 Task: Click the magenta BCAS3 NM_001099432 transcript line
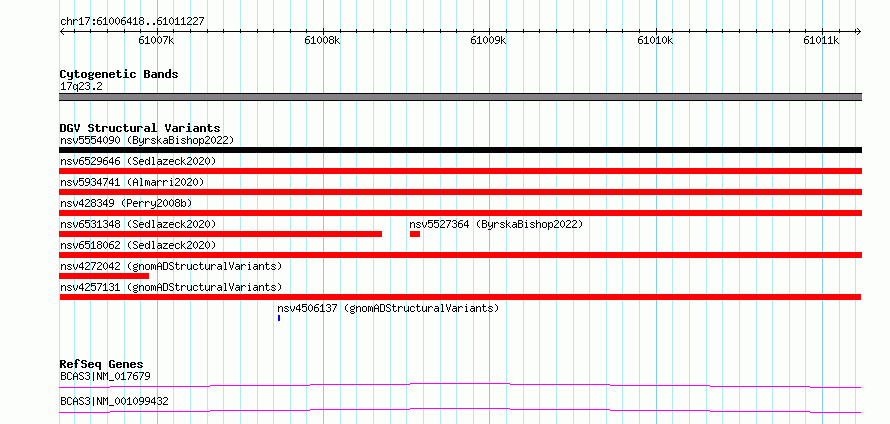(460, 410)
